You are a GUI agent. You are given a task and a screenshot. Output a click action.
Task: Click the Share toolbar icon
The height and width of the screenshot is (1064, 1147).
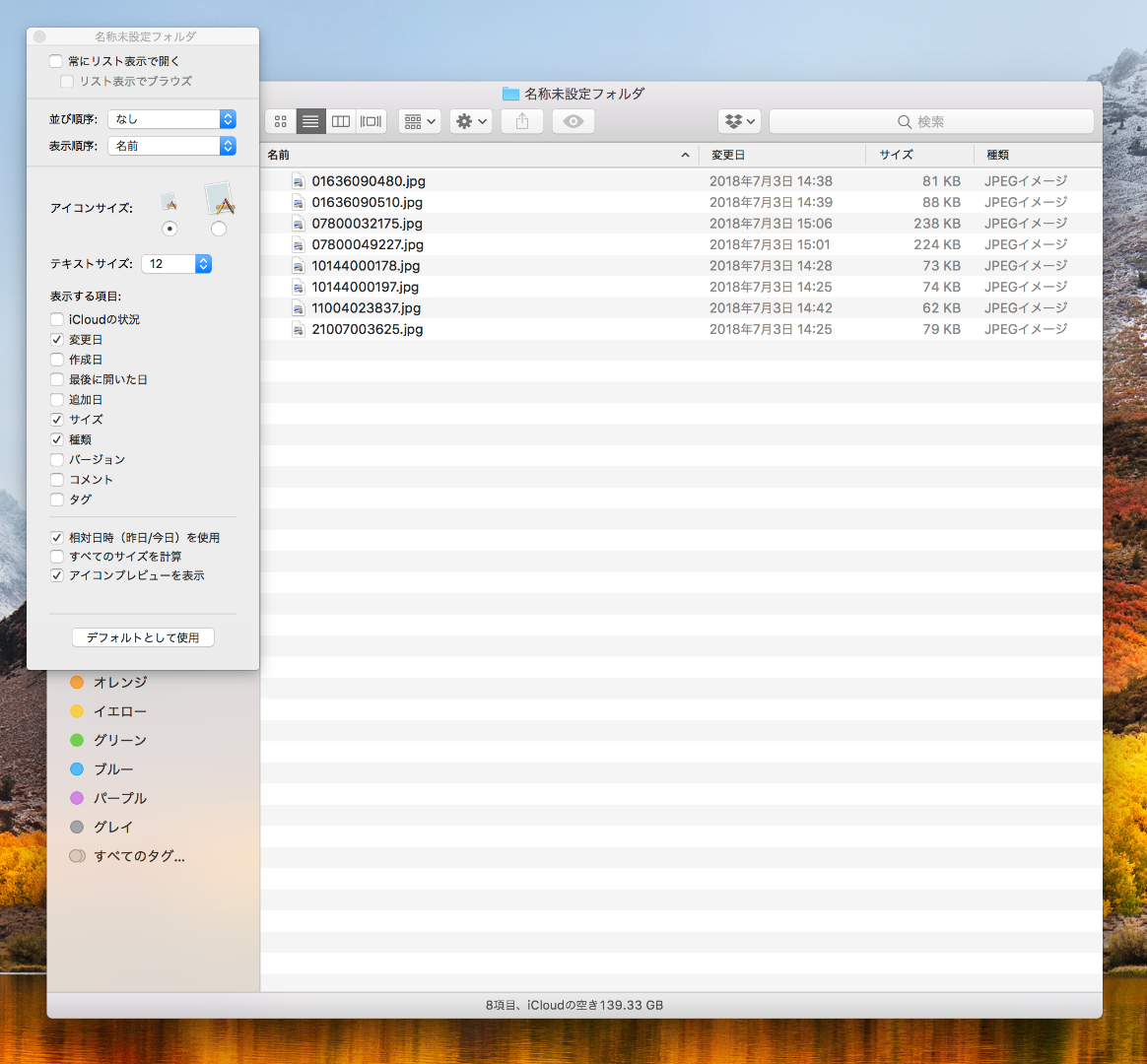[x=522, y=121]
